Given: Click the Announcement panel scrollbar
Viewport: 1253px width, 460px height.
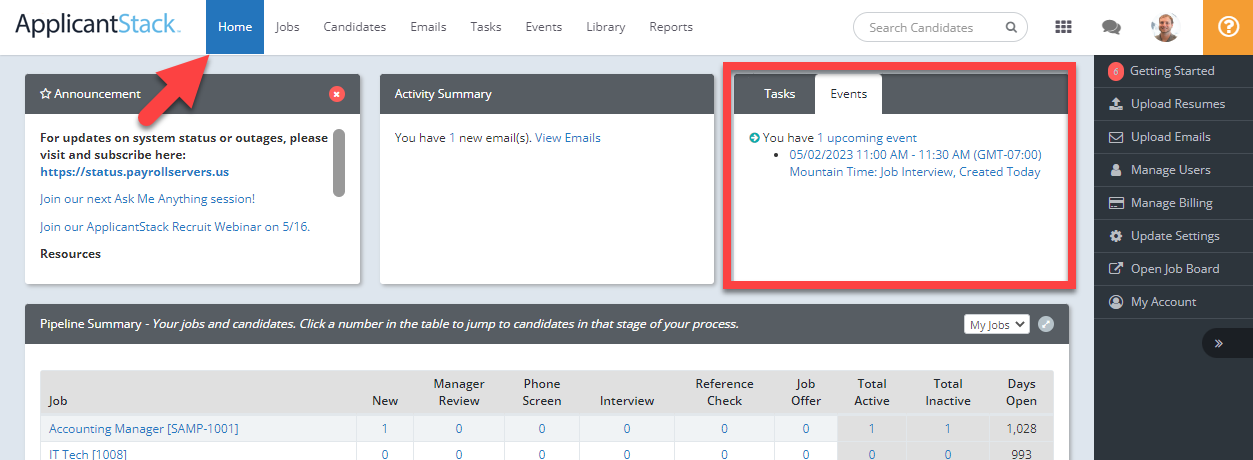Looking at the screenshot, I should [x=339, y=163].
